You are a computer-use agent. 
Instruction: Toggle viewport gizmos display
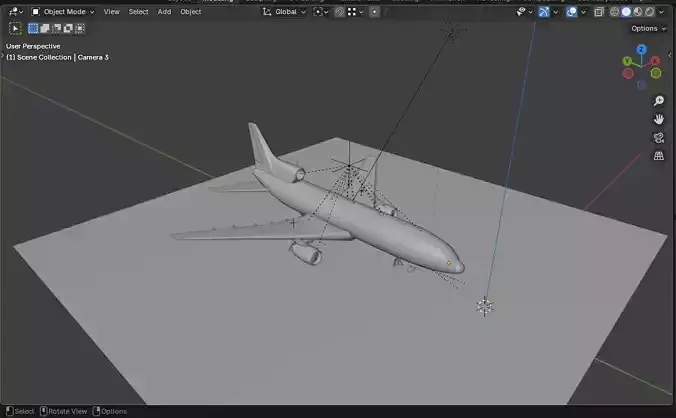[x=544, y=12]
